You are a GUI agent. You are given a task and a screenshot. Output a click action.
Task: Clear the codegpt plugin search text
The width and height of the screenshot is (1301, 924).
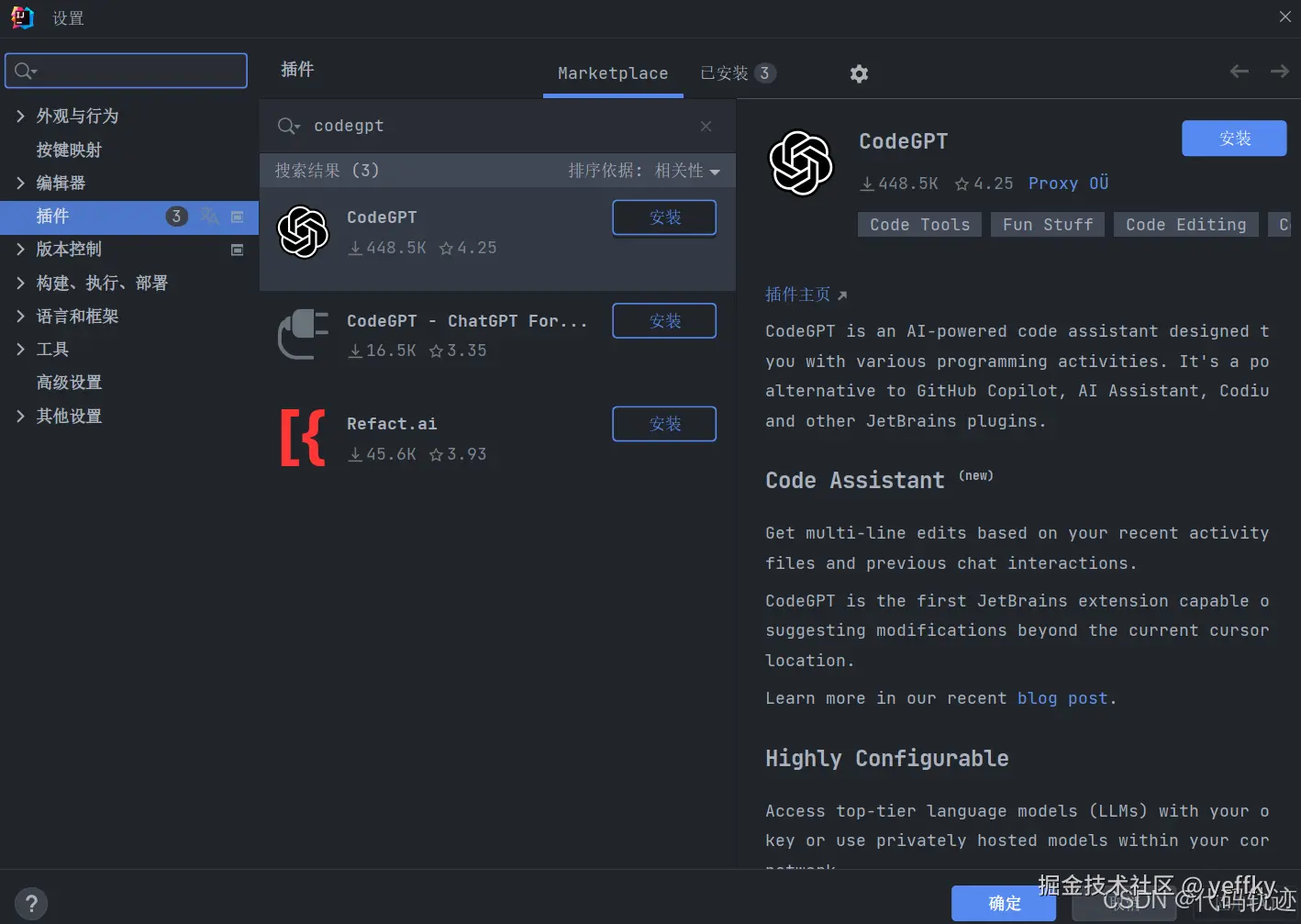pyautogui.click(x=706, y=126)
